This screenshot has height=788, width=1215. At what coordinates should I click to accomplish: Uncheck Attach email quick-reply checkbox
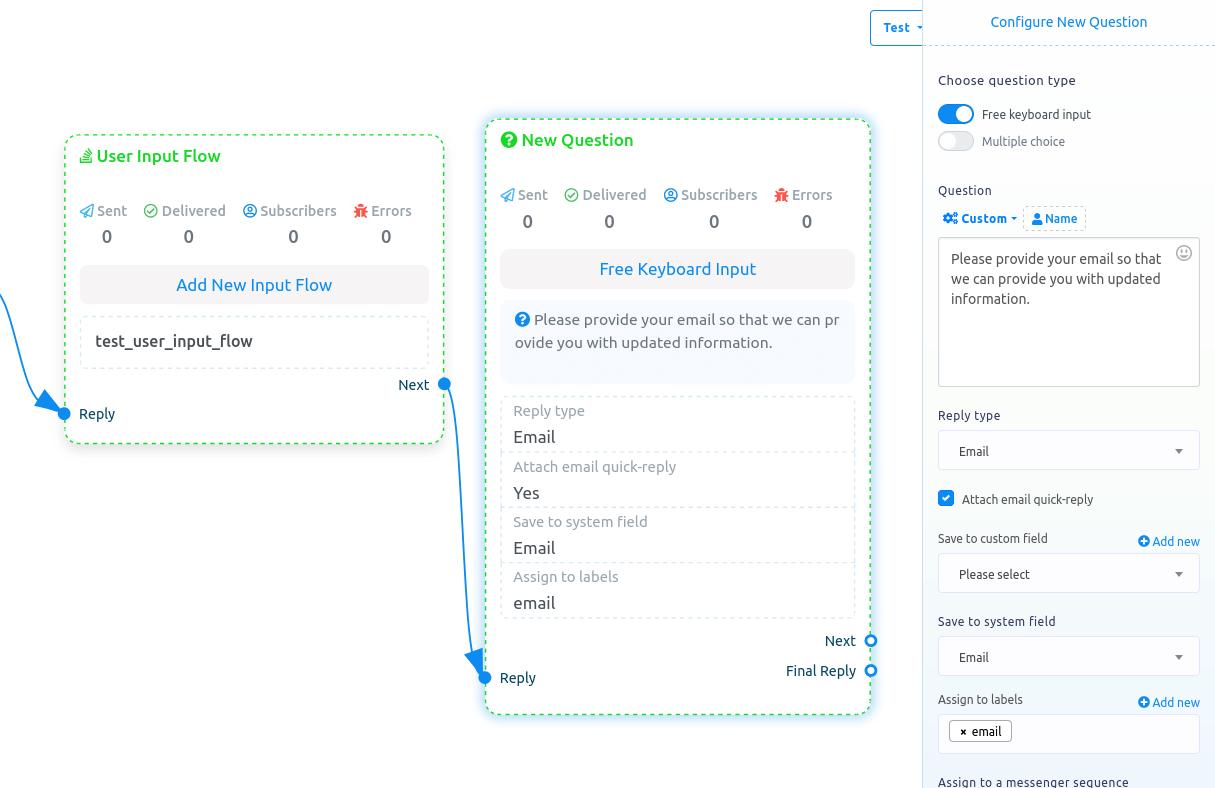click(946, 498)
